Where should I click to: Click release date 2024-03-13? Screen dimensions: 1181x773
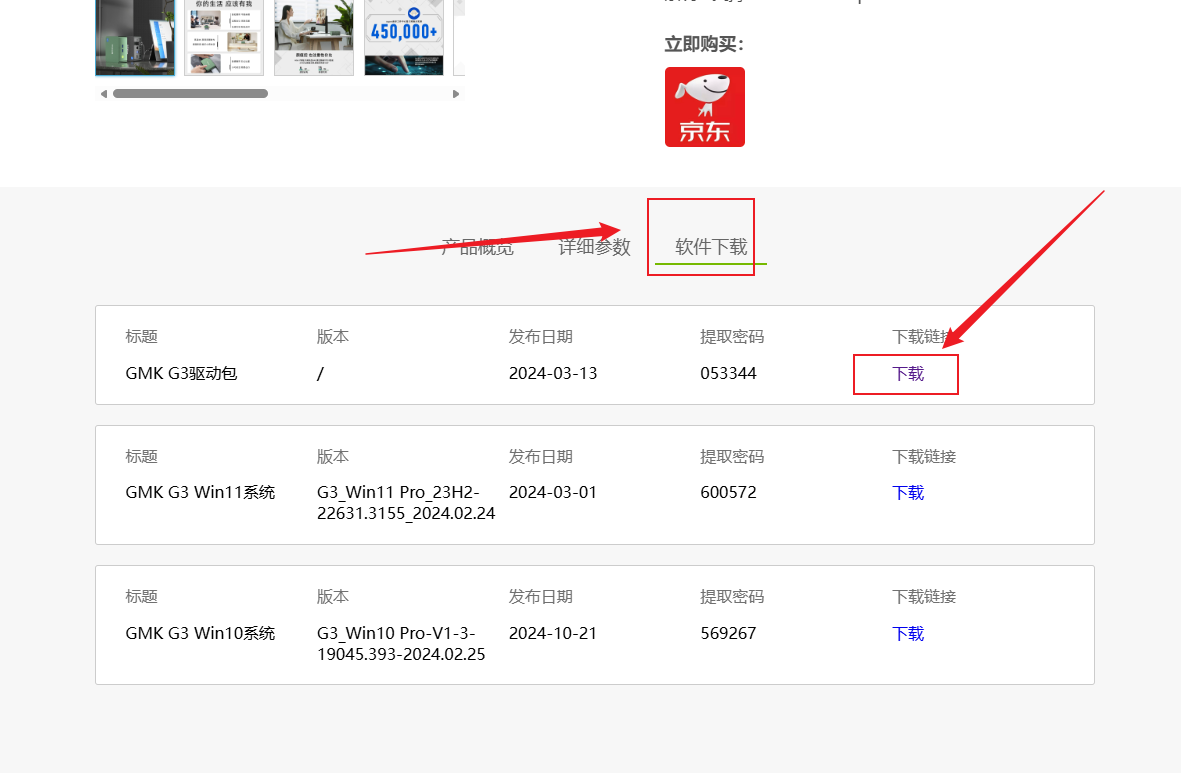(x=553, y=374)
